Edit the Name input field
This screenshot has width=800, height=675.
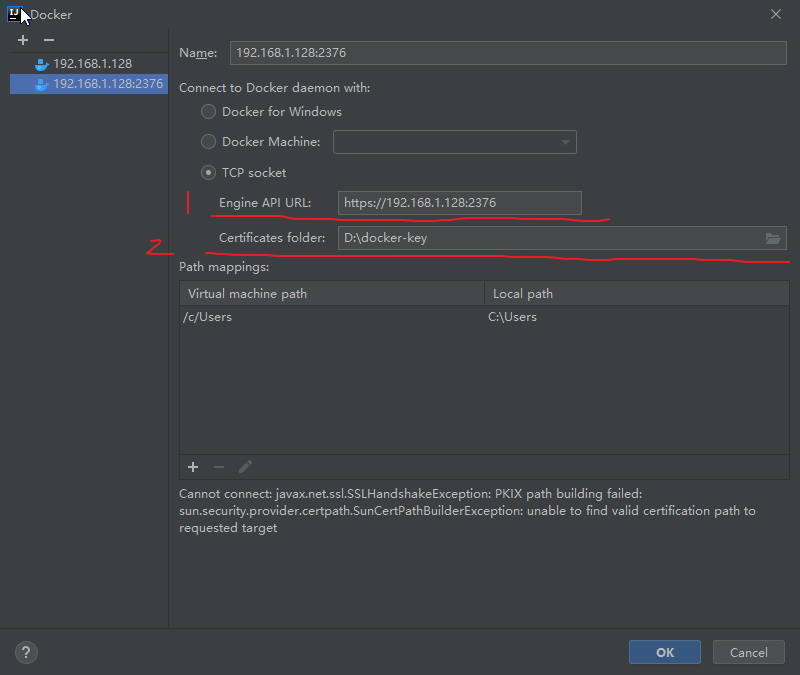click(508, 53)
